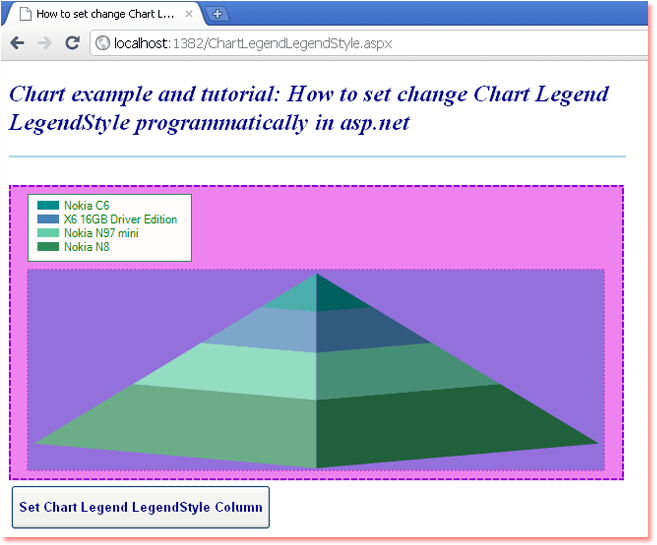Image resolution: width=657 pixels, height=545 pixels.
Task: Click the globe site-info icon in address bar
Action: [102, 43]
